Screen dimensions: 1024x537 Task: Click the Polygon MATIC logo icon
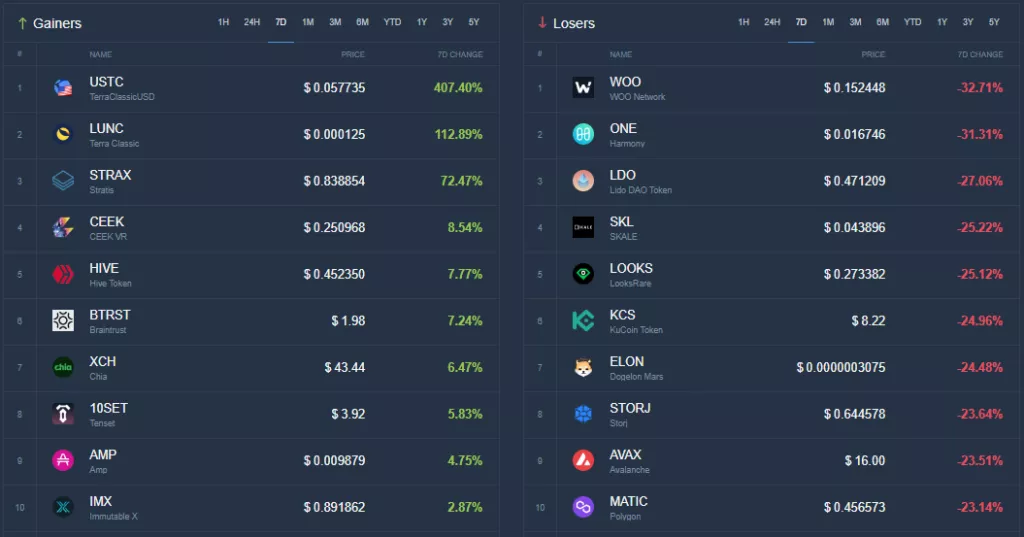click(583, 507)
